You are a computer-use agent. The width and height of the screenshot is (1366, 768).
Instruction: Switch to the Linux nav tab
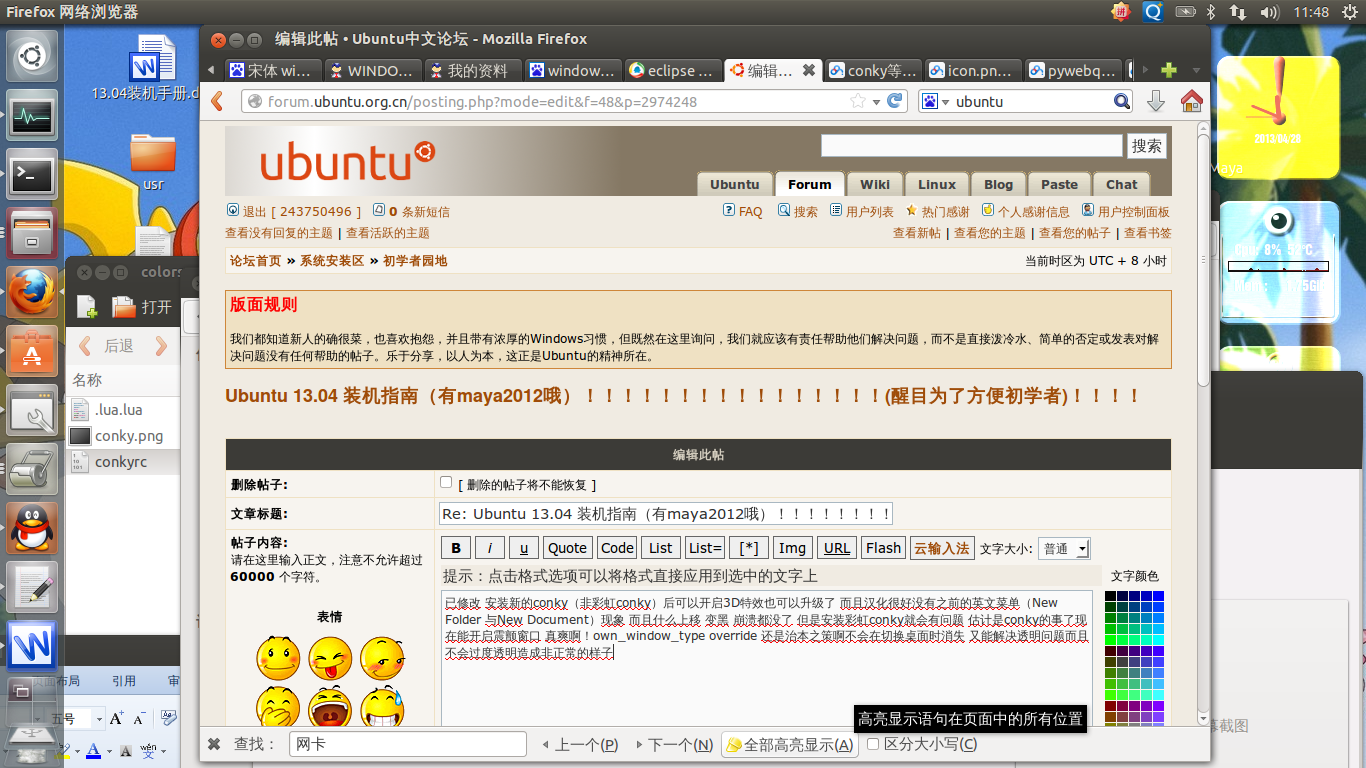point(937,184)
